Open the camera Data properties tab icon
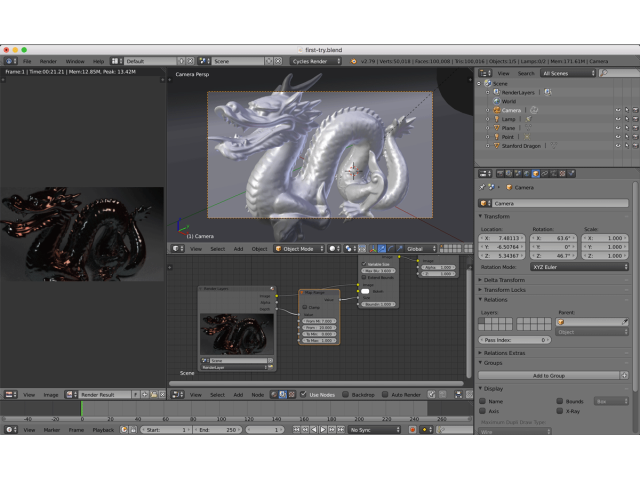Image resolution: width=640 pixels, height=480 pixels. point(553,173)
